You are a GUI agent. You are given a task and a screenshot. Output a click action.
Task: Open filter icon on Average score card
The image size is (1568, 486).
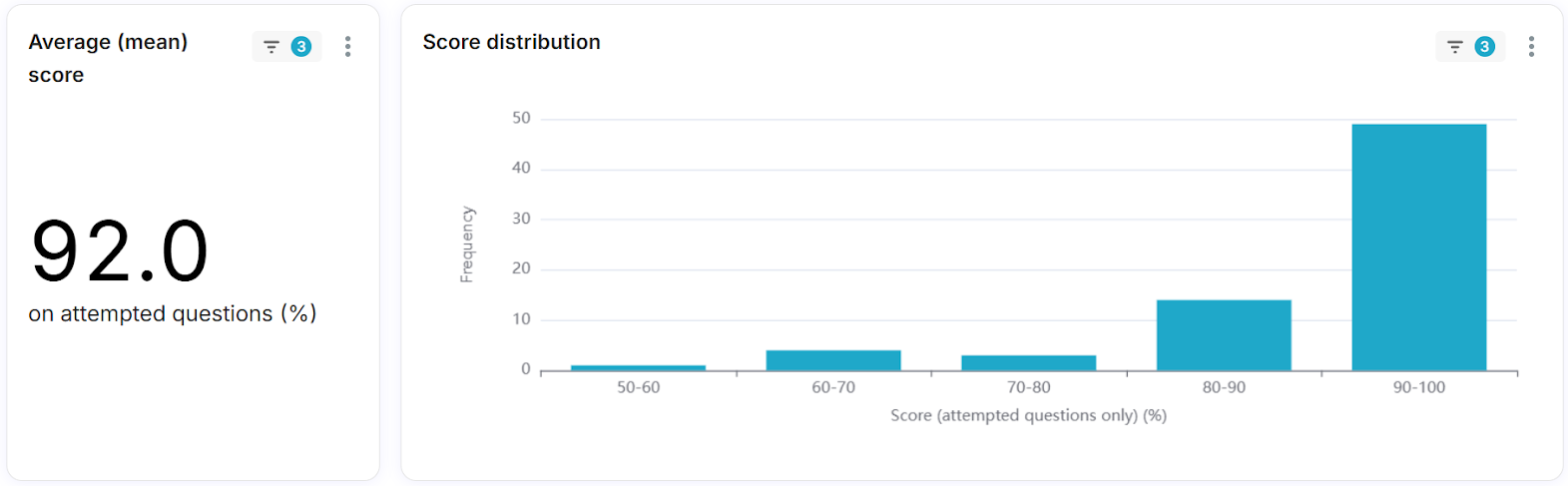(270, 47)
